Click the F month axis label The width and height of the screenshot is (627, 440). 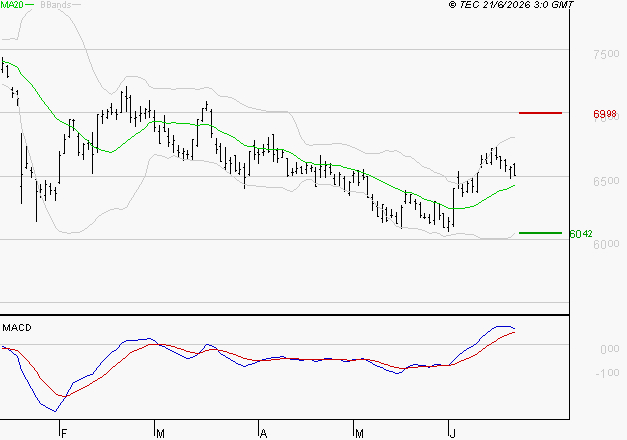pos(64,434)
